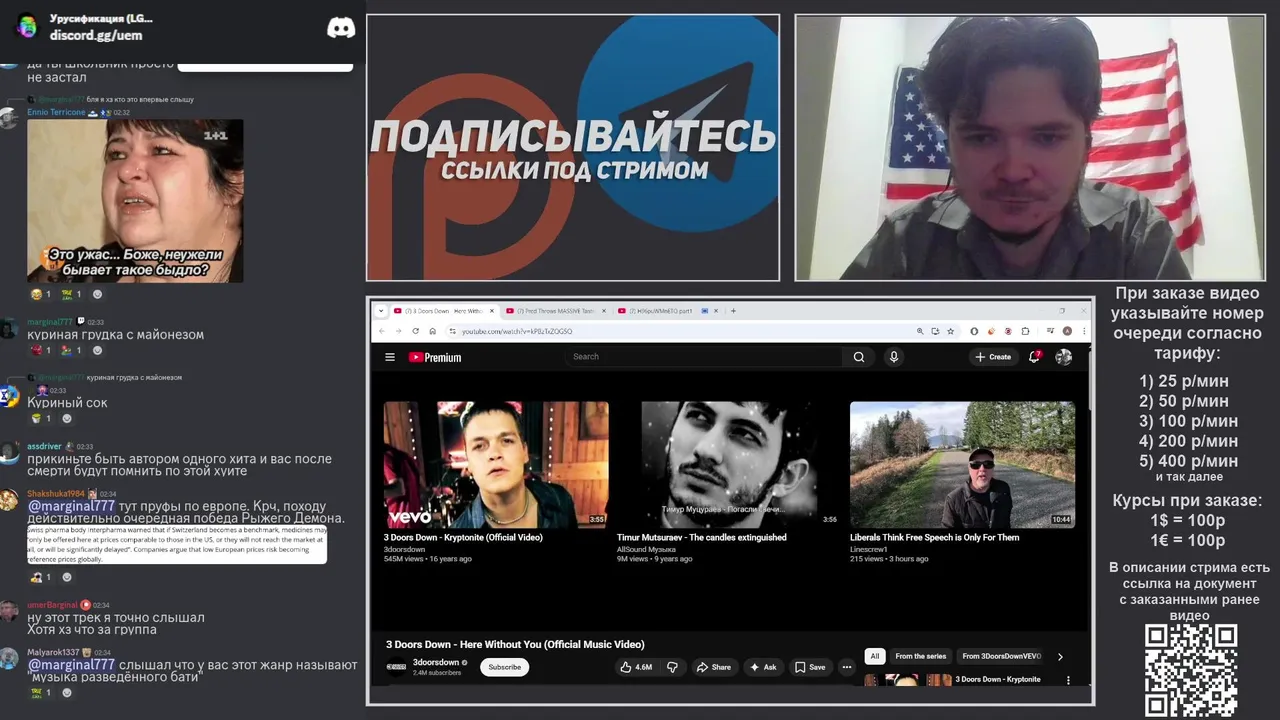This screenshot has height=720, width=1280.
Task: Select From the series chip
Action: click(921, 656)
